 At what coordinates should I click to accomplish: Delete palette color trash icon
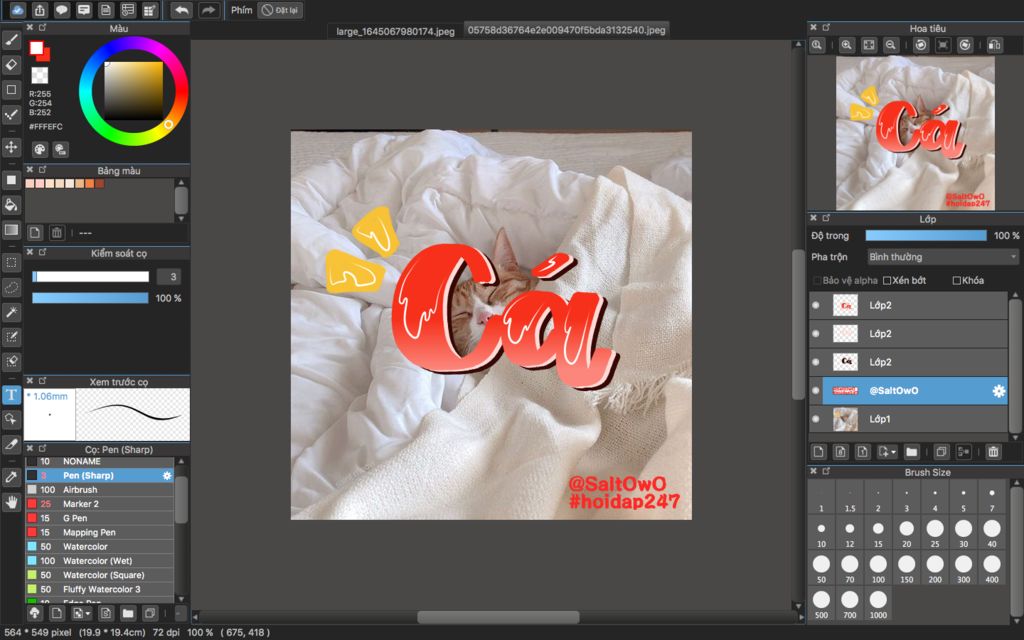57,232
